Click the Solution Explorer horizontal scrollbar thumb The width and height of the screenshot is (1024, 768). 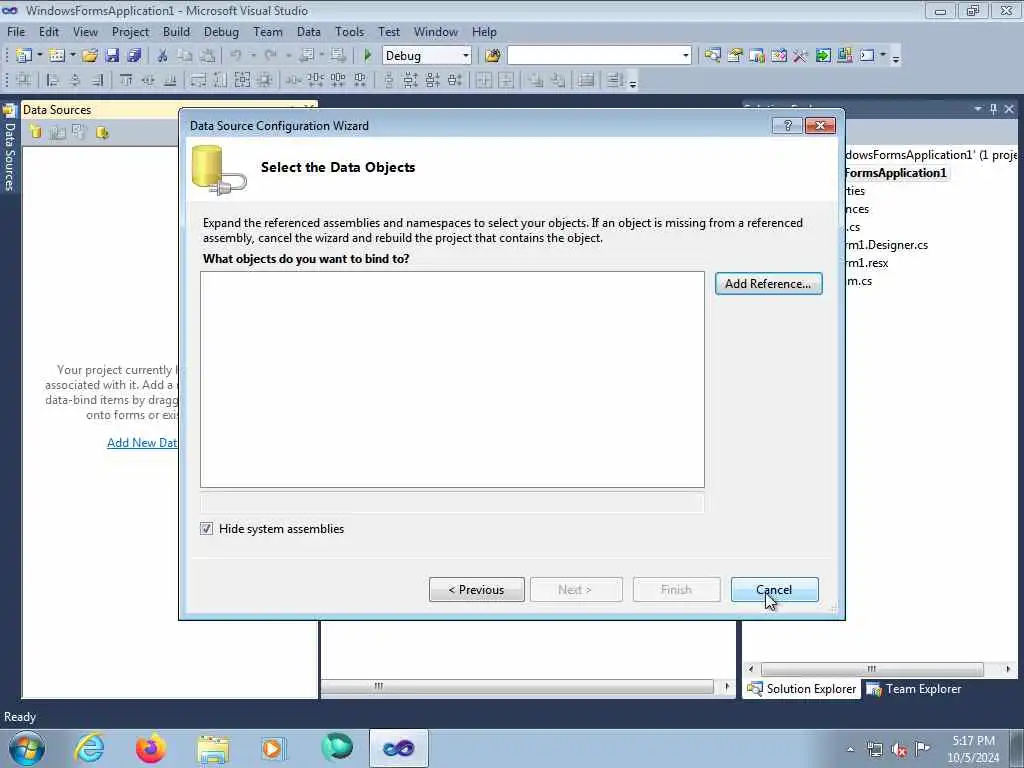click(872, 669)
